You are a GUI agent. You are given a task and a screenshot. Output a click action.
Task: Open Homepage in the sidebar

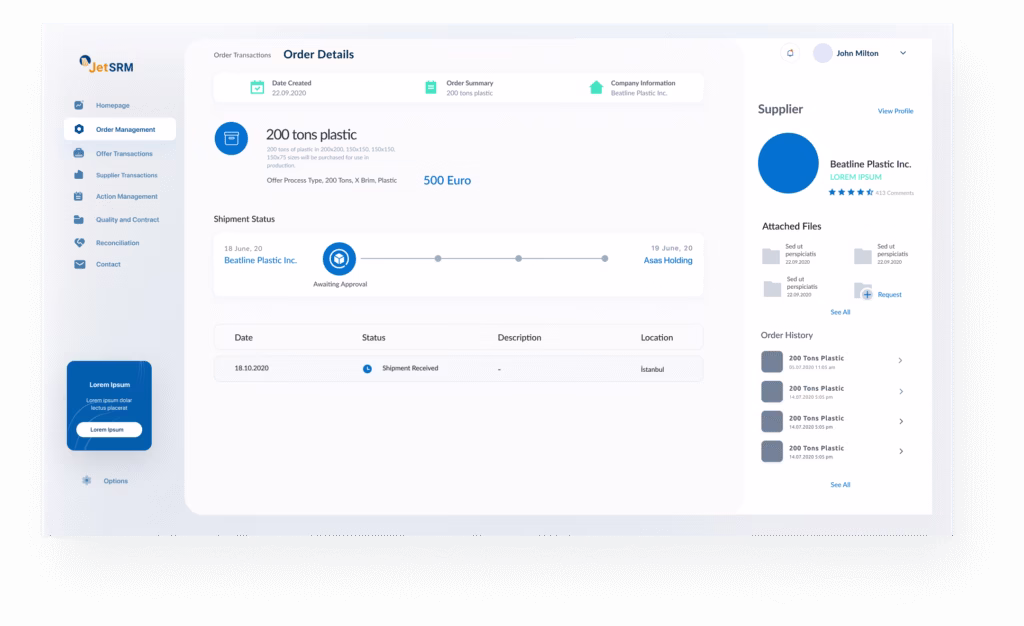coord(112,105)
